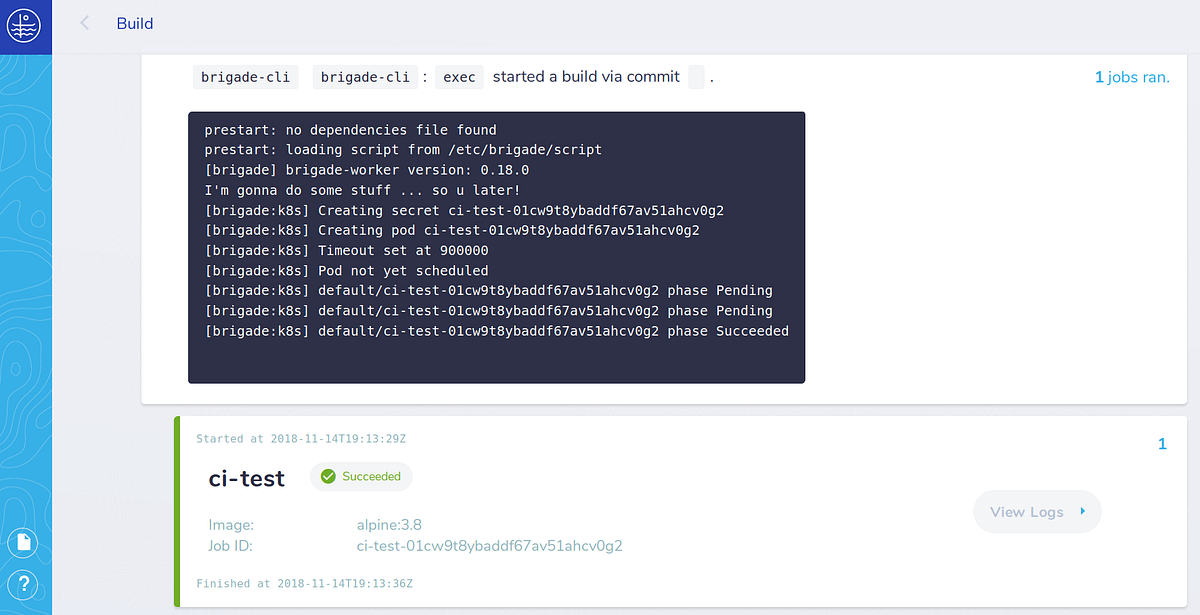The height and width of the screenshot is (615, 1200).
Task: Click the Succeeded status badge
Action: (361, 477)
